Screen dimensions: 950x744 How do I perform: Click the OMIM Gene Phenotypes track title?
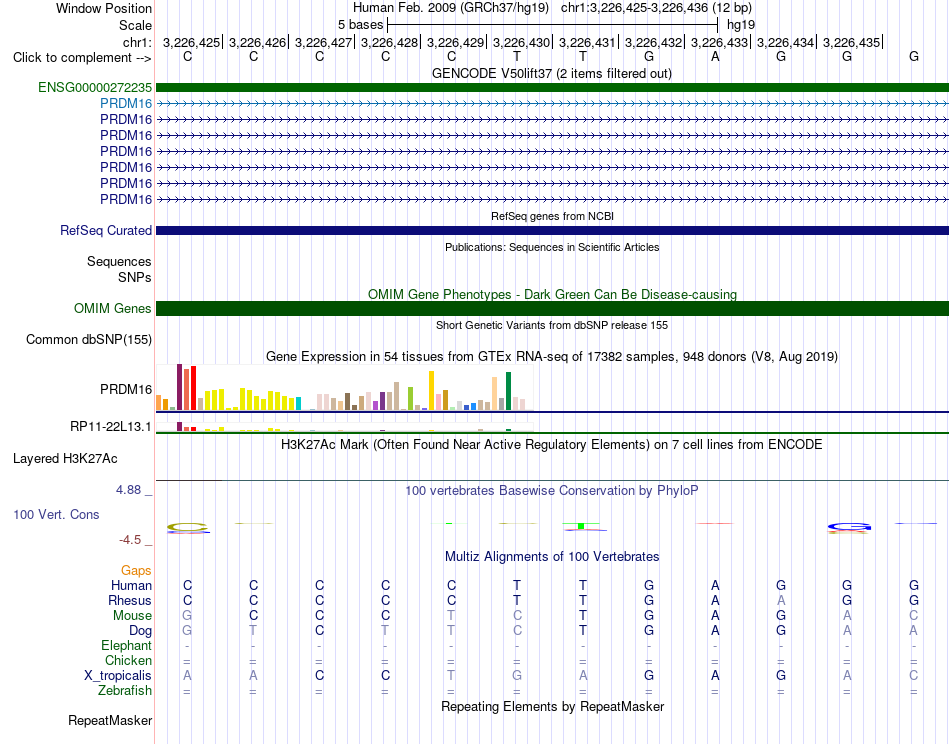553,294
